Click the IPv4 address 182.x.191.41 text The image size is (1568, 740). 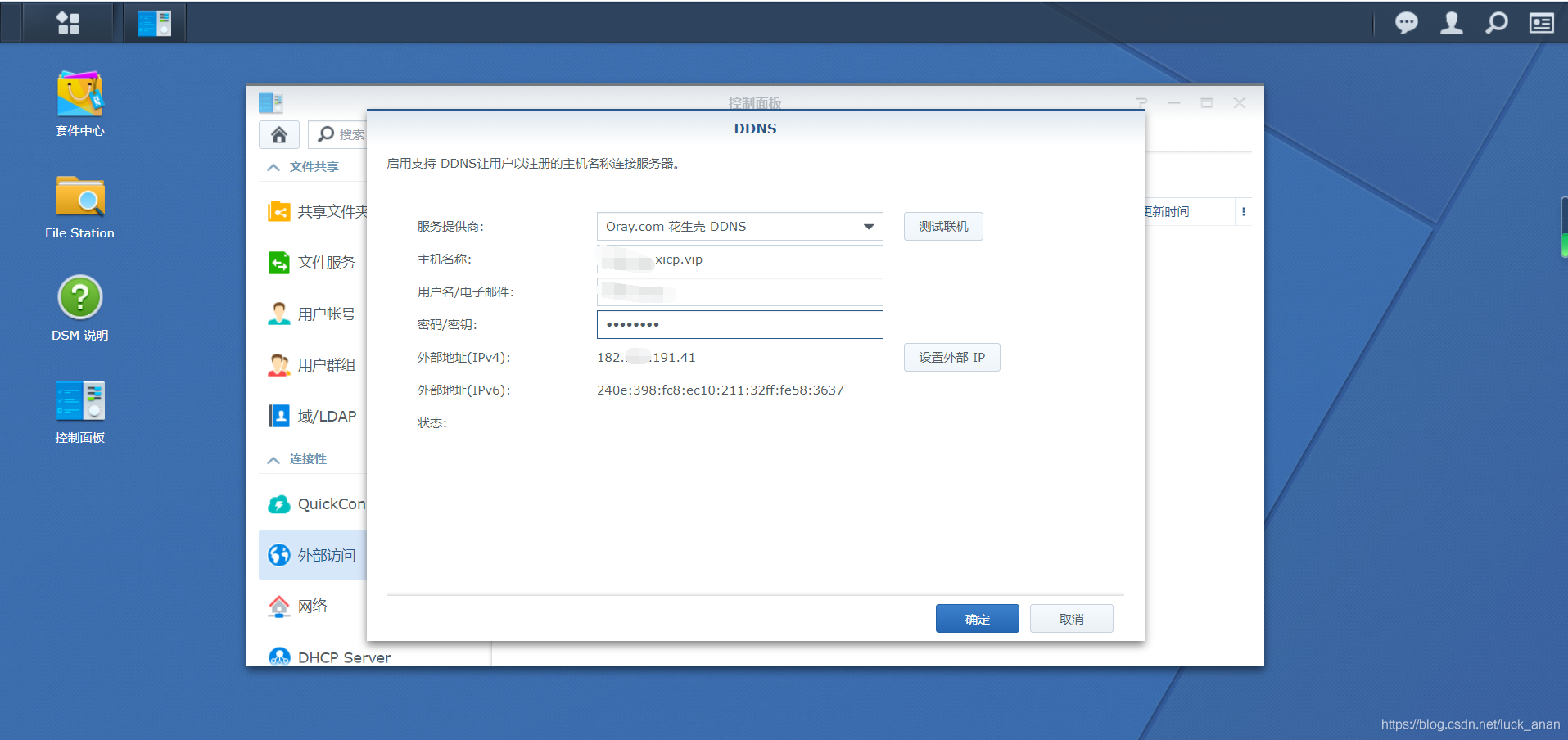pos(646,358)
